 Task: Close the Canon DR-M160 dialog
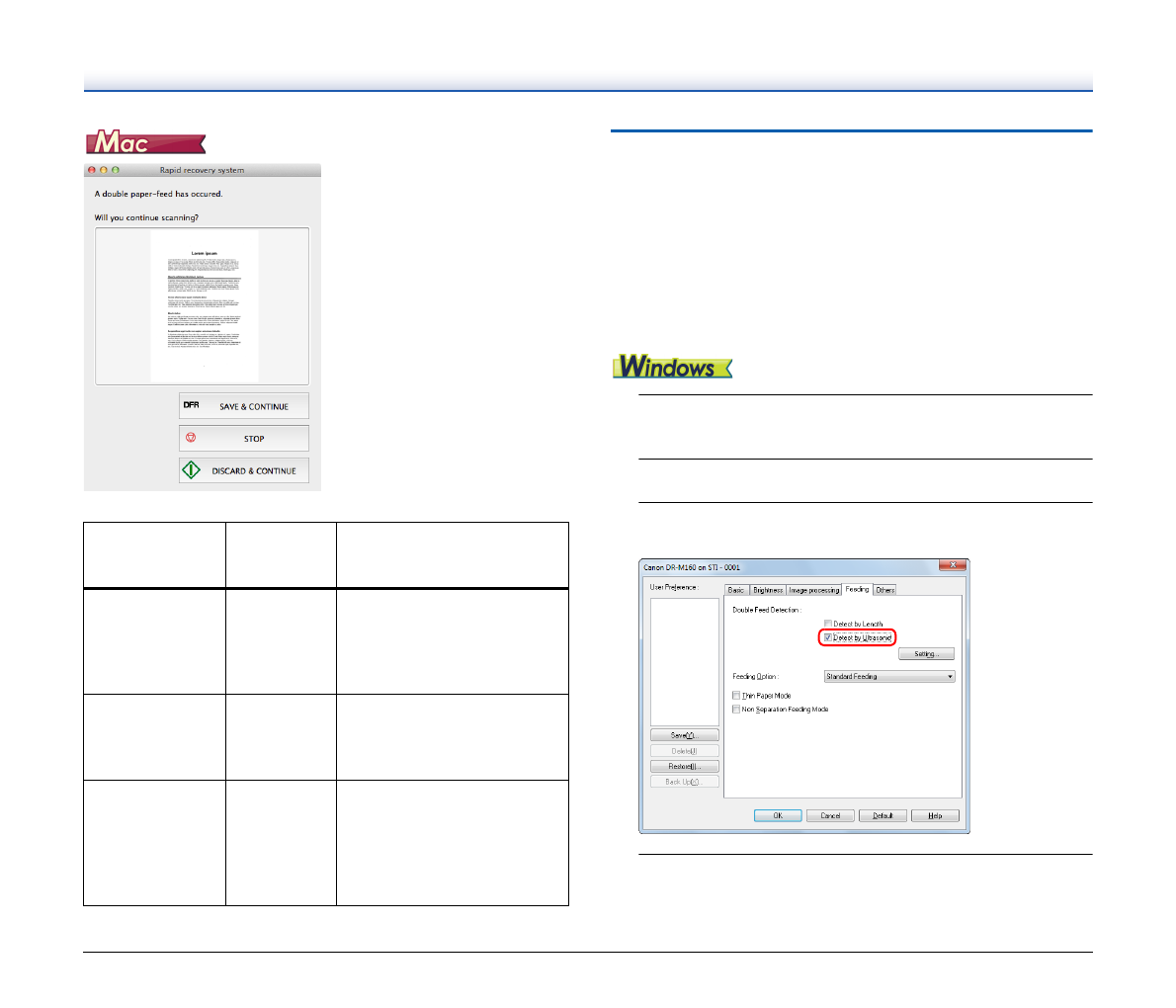953,566
